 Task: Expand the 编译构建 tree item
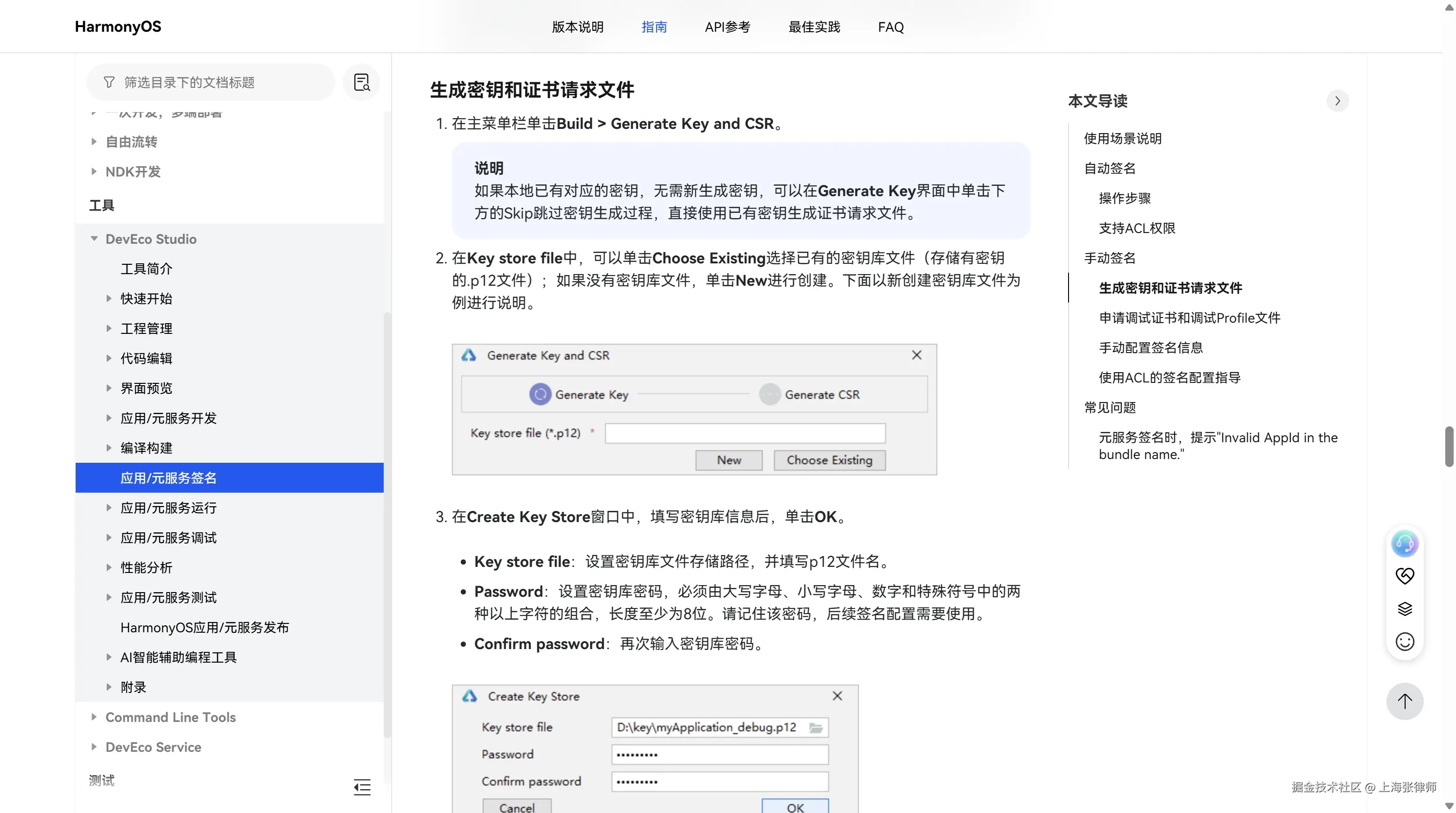[109, 448]
